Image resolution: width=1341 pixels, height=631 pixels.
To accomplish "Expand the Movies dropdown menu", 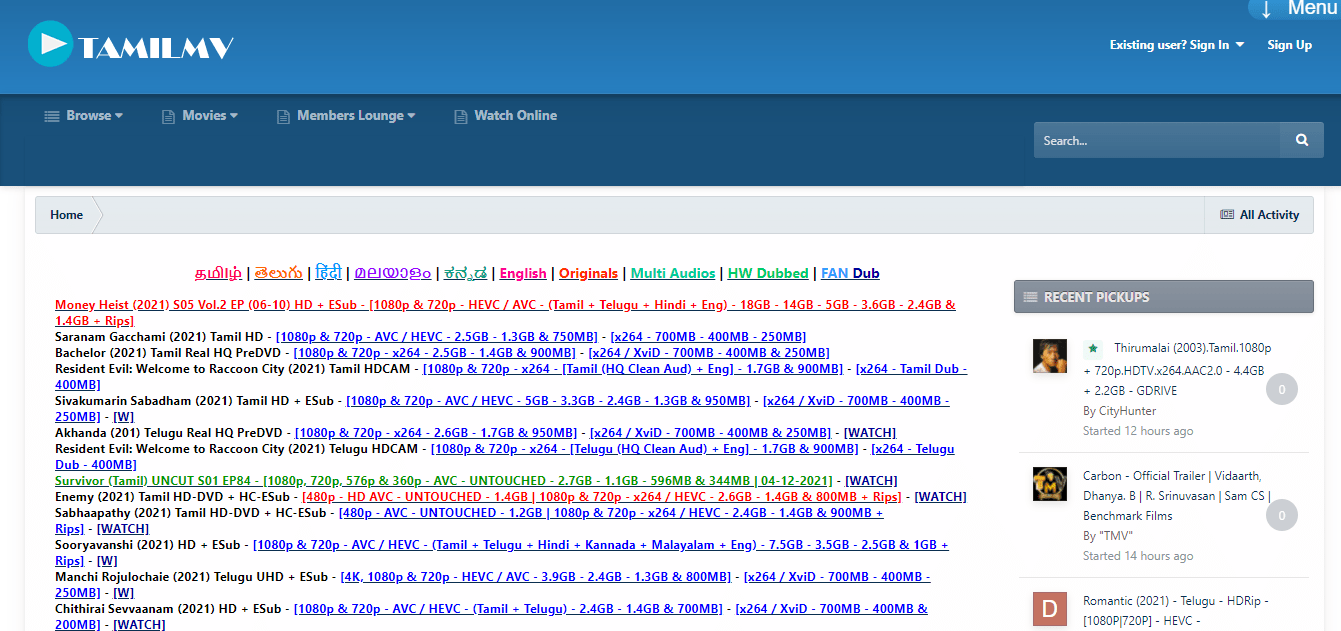I will point(200,116).
